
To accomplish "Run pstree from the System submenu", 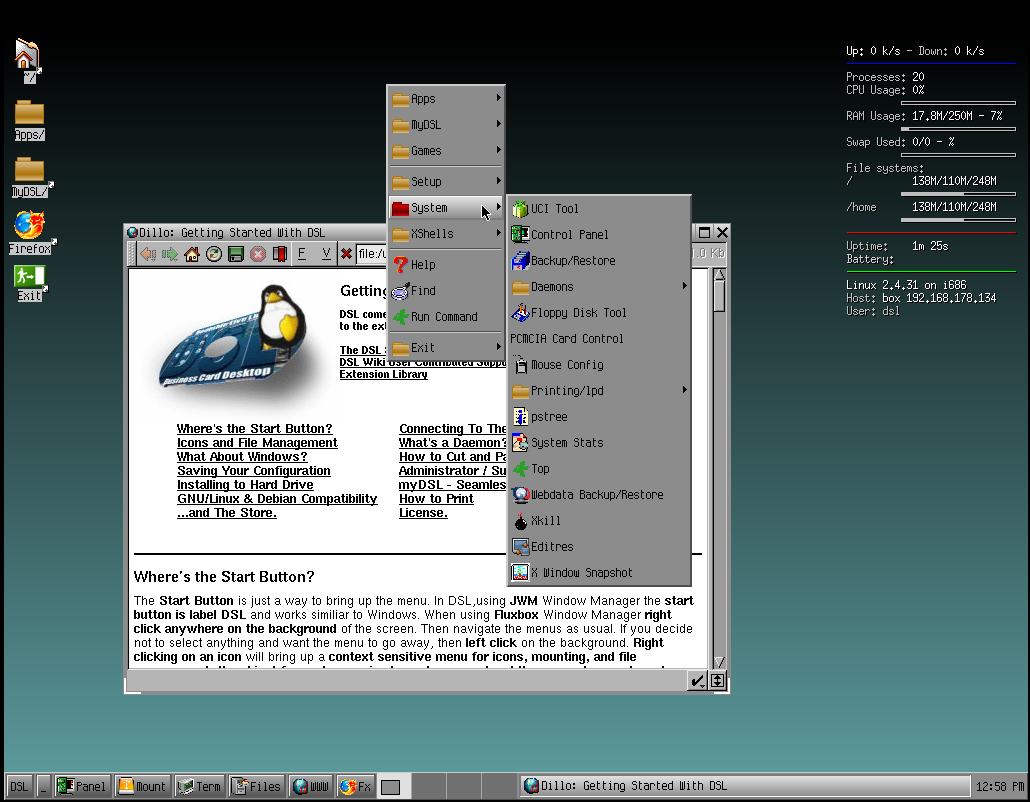I will point(599,416).
